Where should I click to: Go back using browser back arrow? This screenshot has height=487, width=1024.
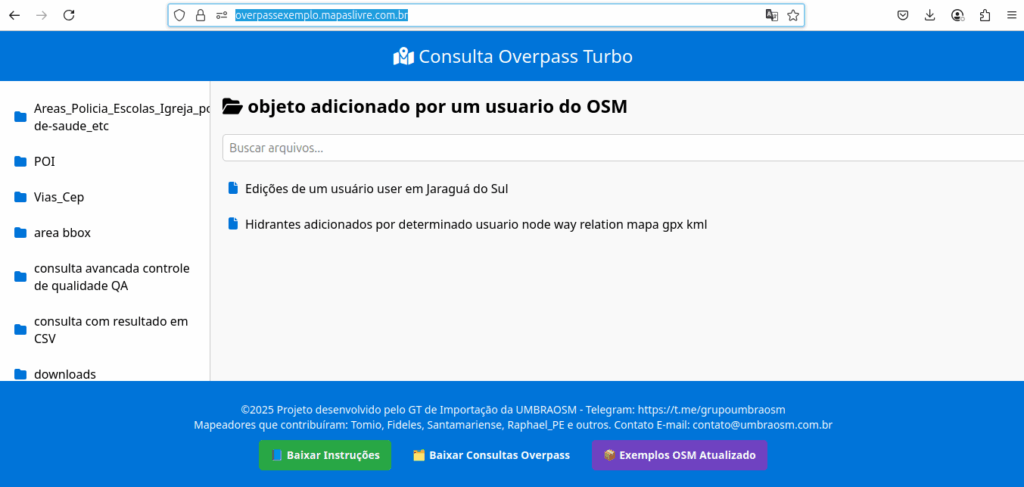coord(14,16)
